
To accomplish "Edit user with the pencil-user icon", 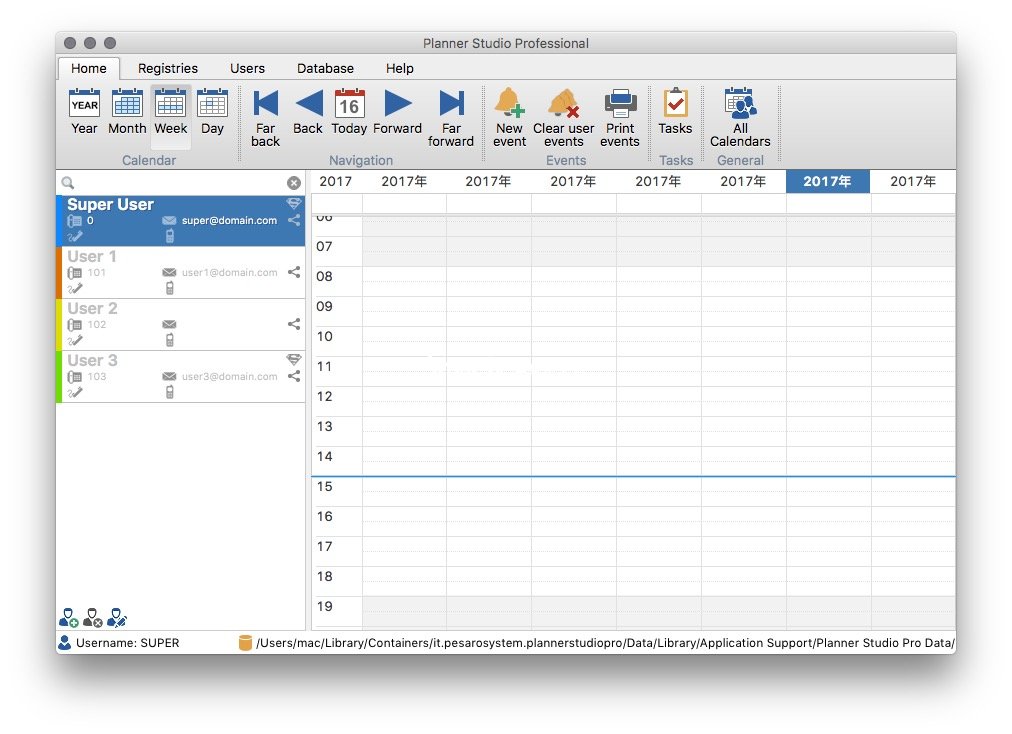I will [117, 618].
